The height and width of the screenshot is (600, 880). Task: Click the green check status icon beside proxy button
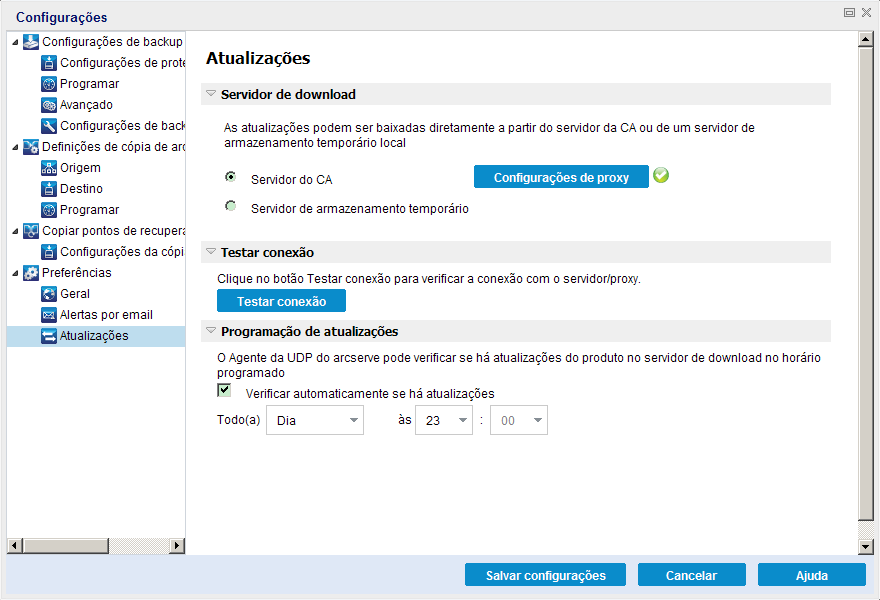661,176
